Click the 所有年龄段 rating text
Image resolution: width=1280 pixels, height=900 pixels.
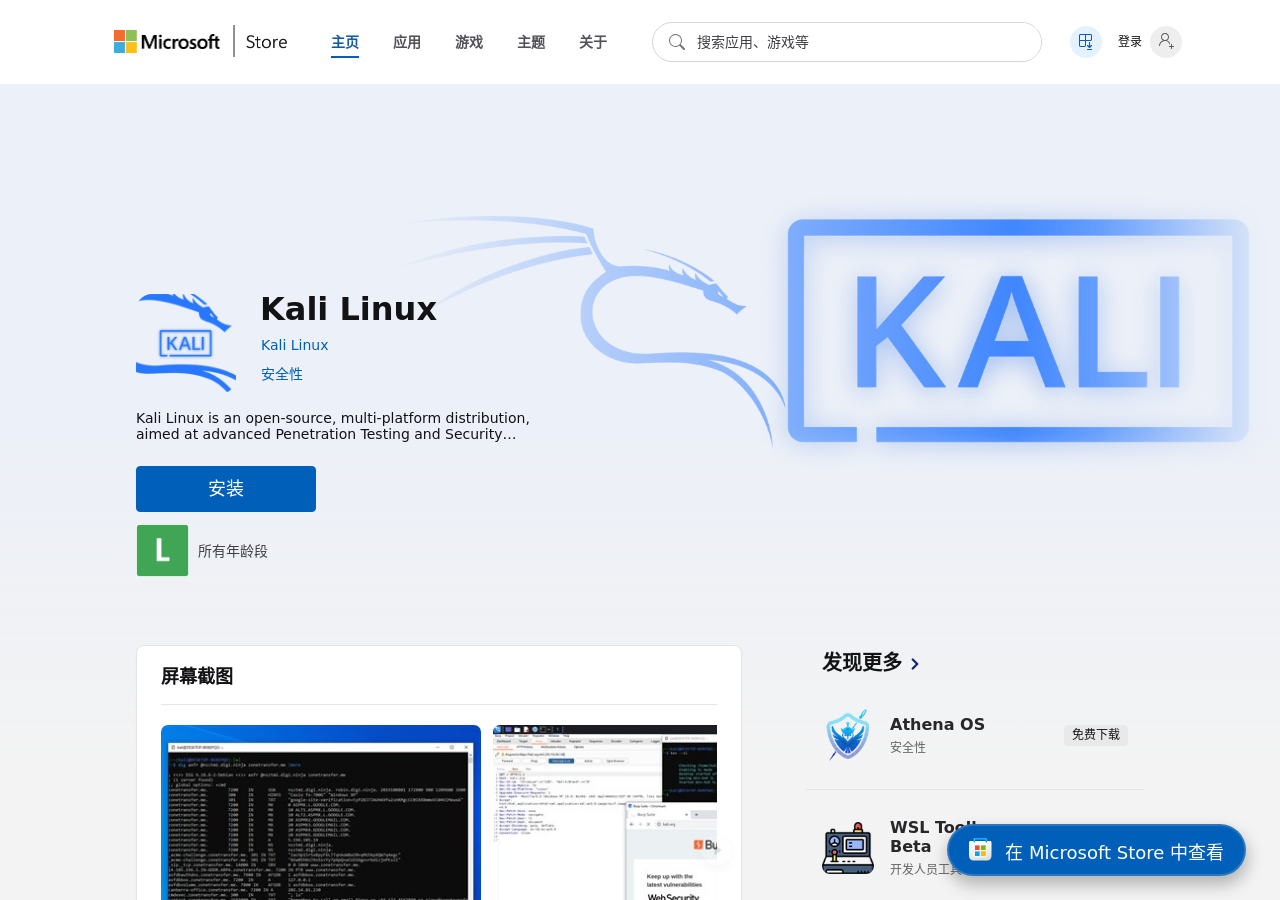(233, 551)
